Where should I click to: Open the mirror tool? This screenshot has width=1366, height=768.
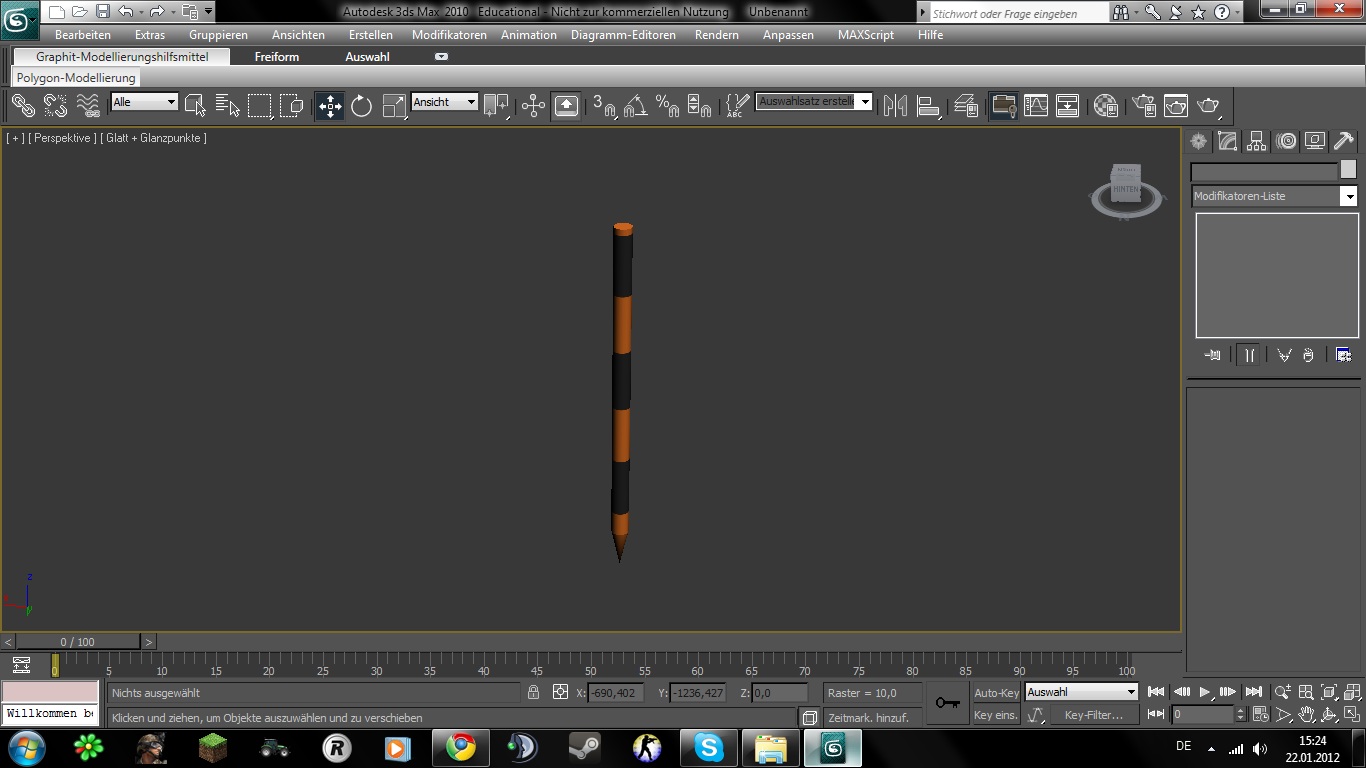[x=895, y=104]
